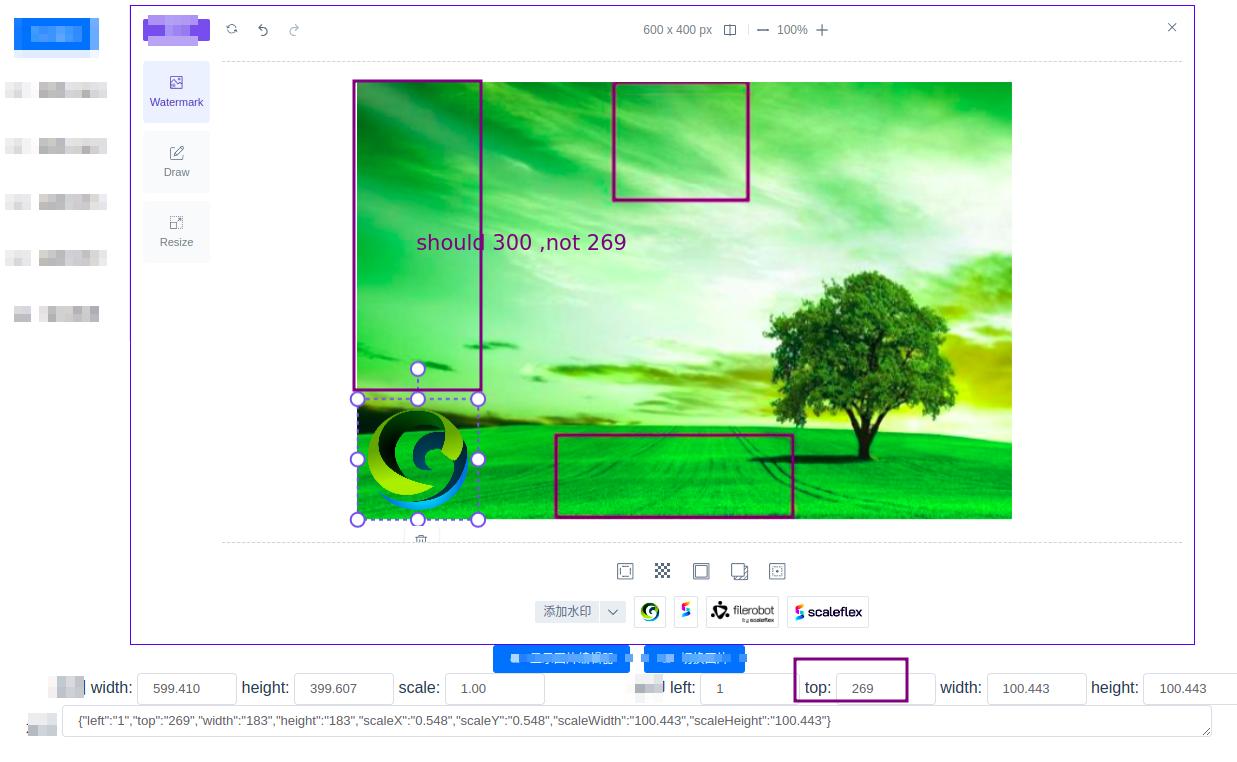Choose the green swirl logo watermark

pyautogui.click(x=649, y=611)
